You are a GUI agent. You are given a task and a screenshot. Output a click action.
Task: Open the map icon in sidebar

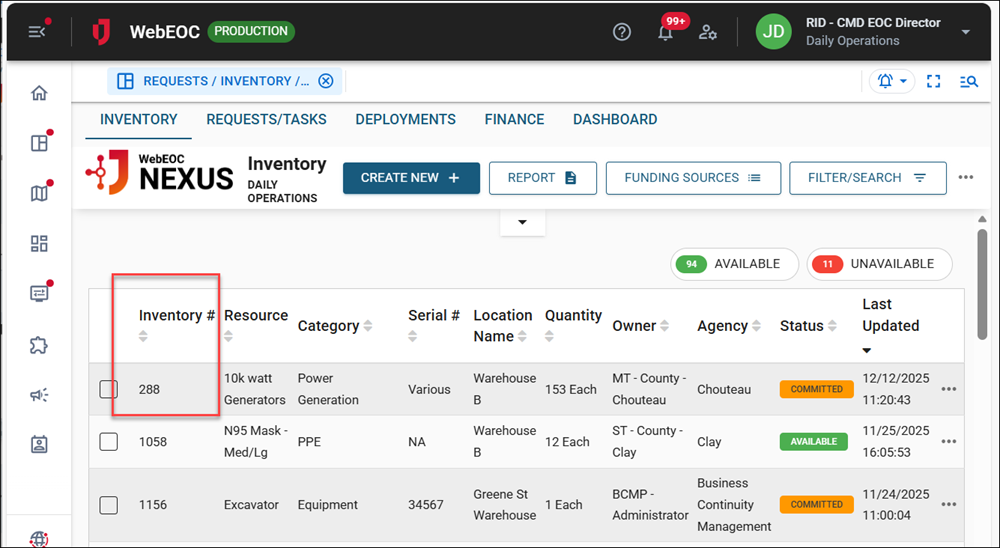(x=39, y=193)
